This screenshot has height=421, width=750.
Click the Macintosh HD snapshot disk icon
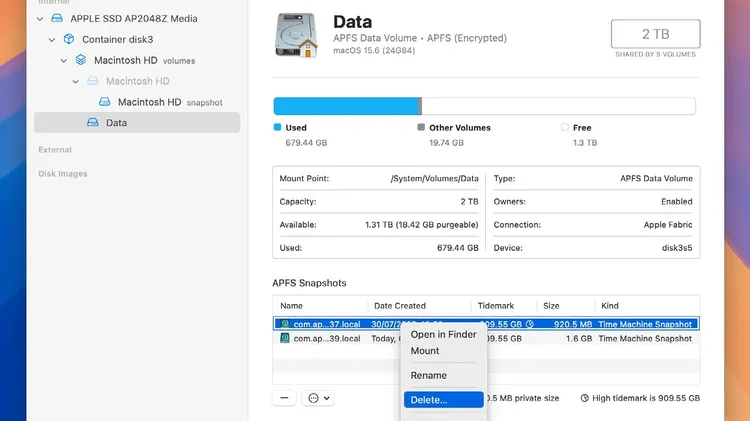105,102
